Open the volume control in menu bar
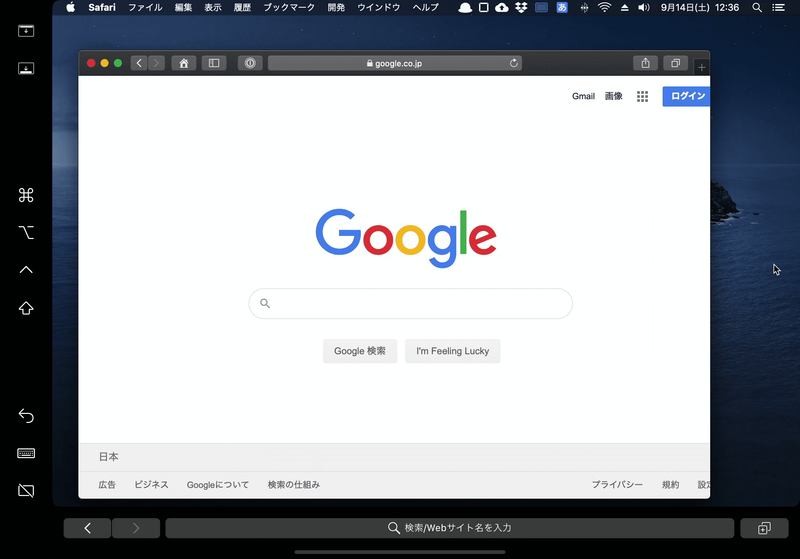 pos(644,8)
